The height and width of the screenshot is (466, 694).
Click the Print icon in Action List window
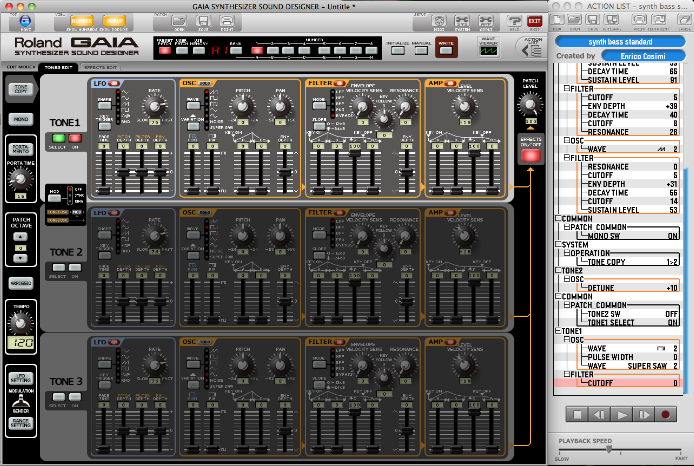tap(639, 19)
